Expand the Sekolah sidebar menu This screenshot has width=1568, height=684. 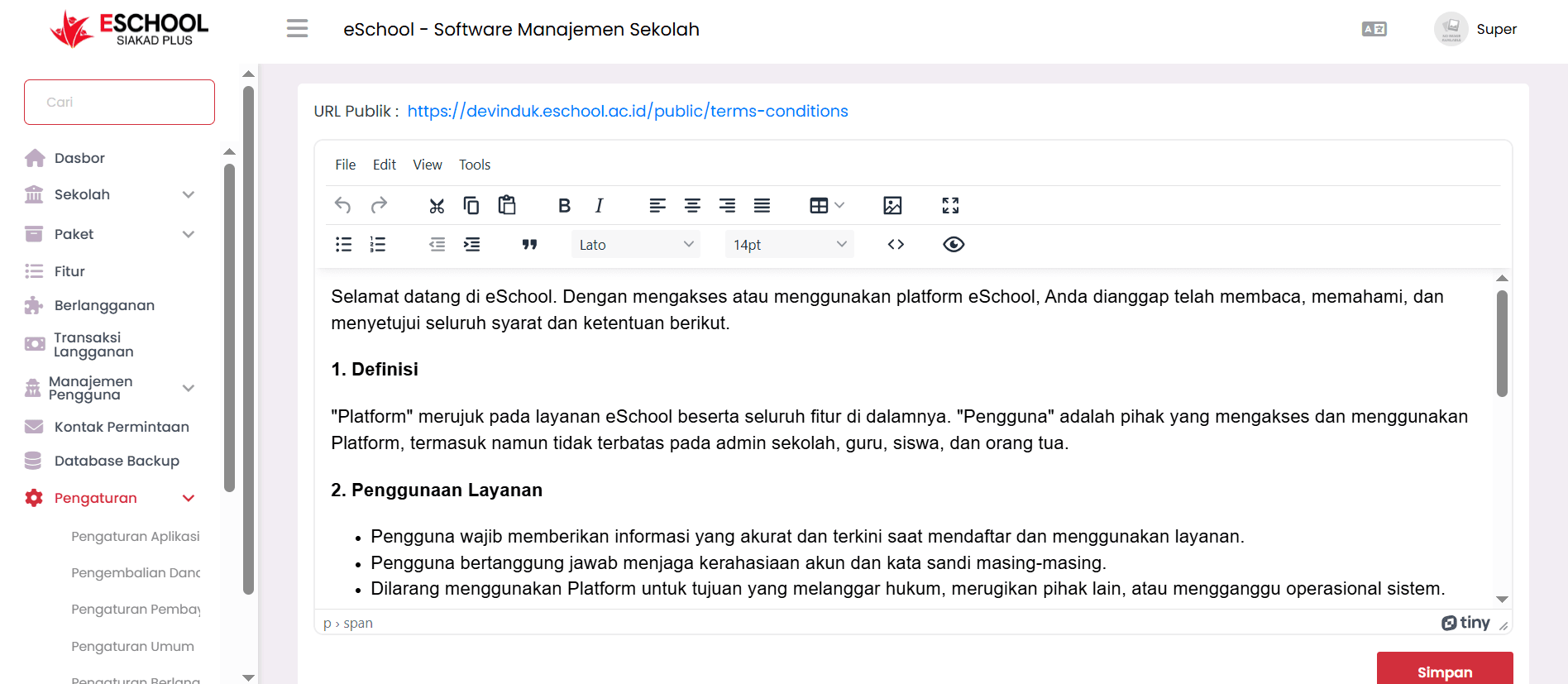(x=110, y=194)
